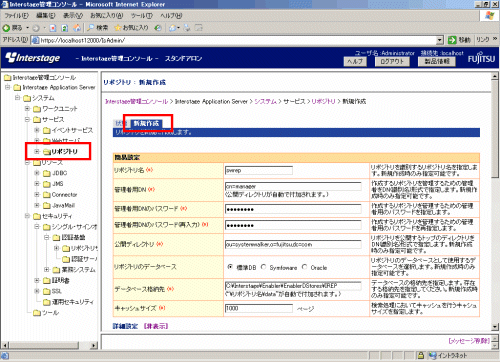Click the JDBC folder icon in tree
This screenshot has width=500, height=362.
point(47,173)
